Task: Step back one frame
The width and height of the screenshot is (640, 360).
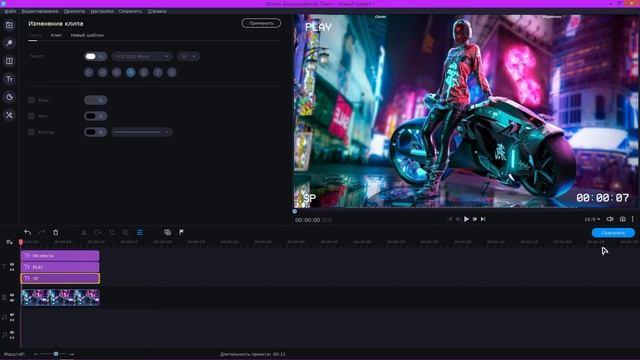Action: 458,219
